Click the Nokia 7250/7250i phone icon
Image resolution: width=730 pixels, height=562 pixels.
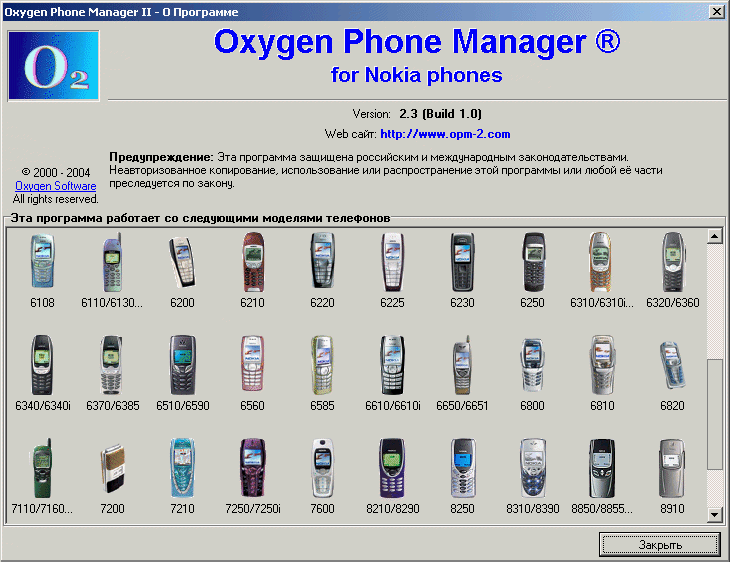253,468
